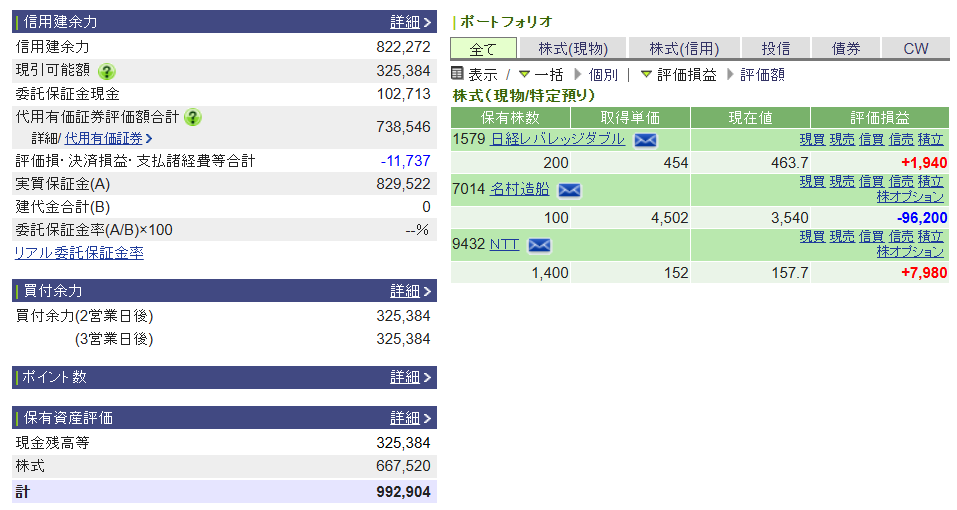This screenshot has width=957, height=510.
Task: Click the arrow icon on the ポイント数 header
Action: tap(428, 378)
